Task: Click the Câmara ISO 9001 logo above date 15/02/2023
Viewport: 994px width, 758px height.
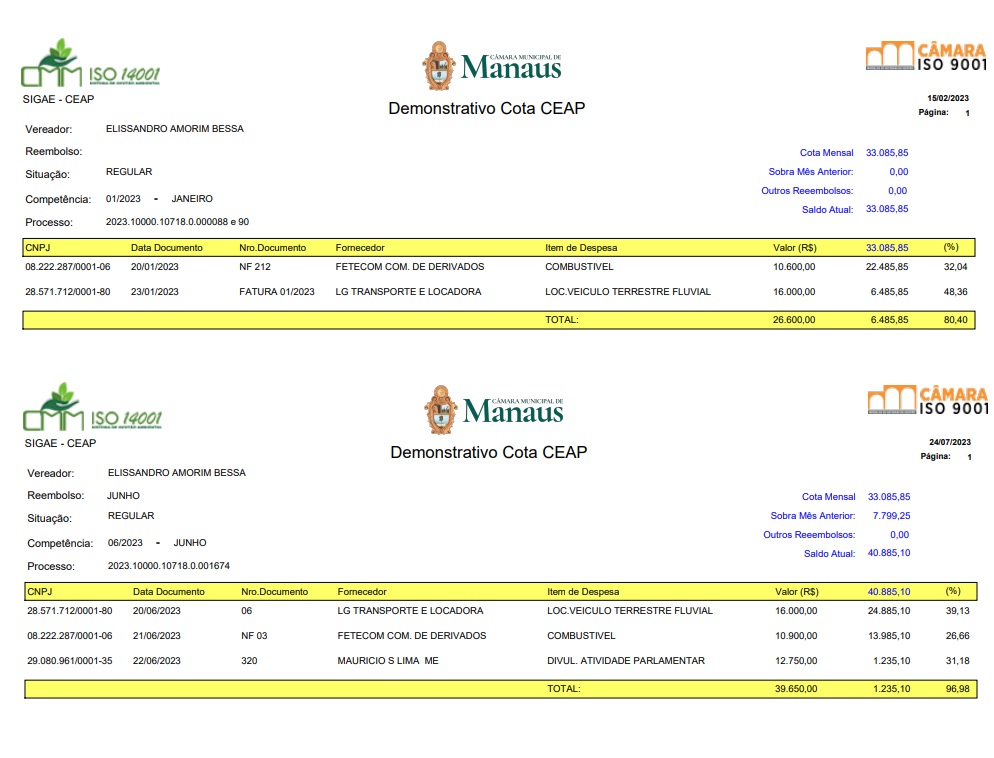Action: tap(926, 56)
